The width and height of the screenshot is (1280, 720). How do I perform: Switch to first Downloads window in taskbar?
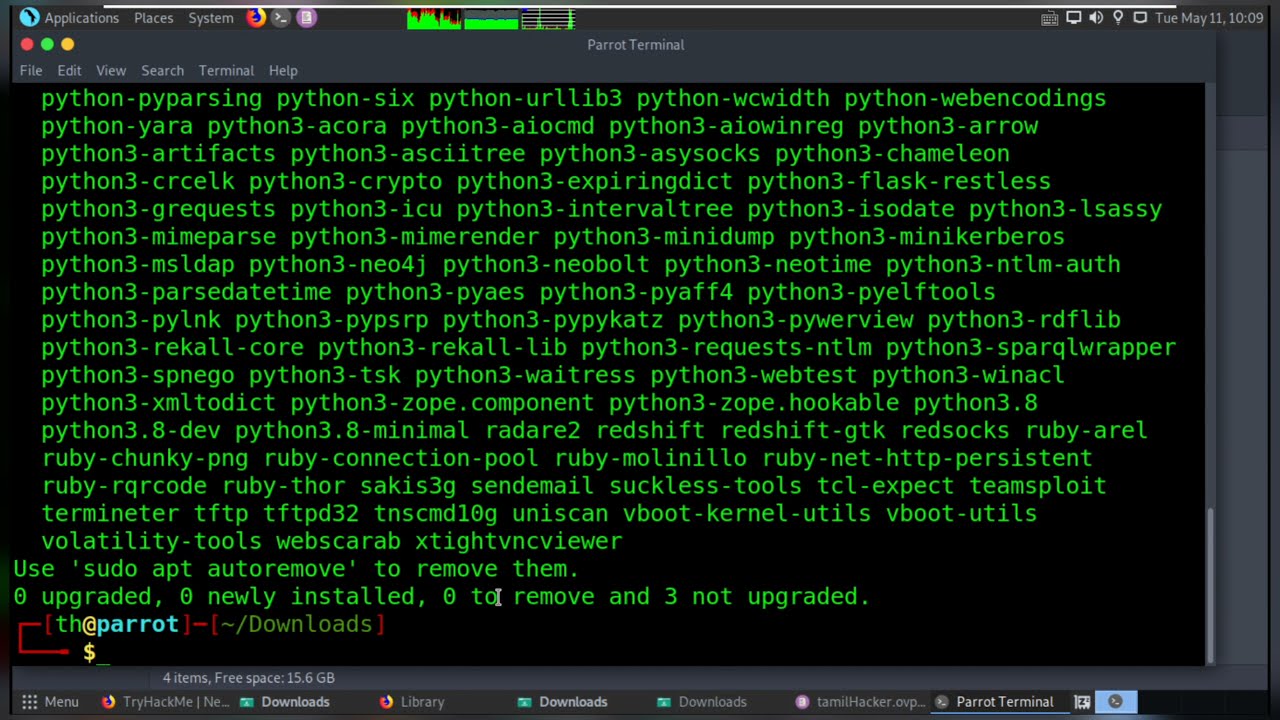285,702
